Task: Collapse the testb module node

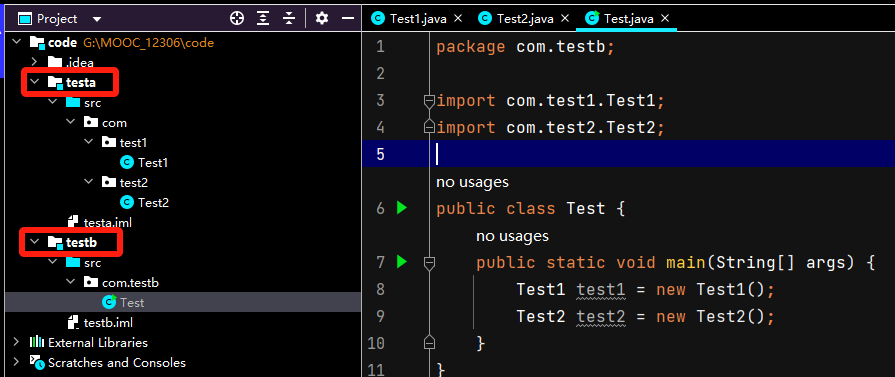Action: pos(35,242)
